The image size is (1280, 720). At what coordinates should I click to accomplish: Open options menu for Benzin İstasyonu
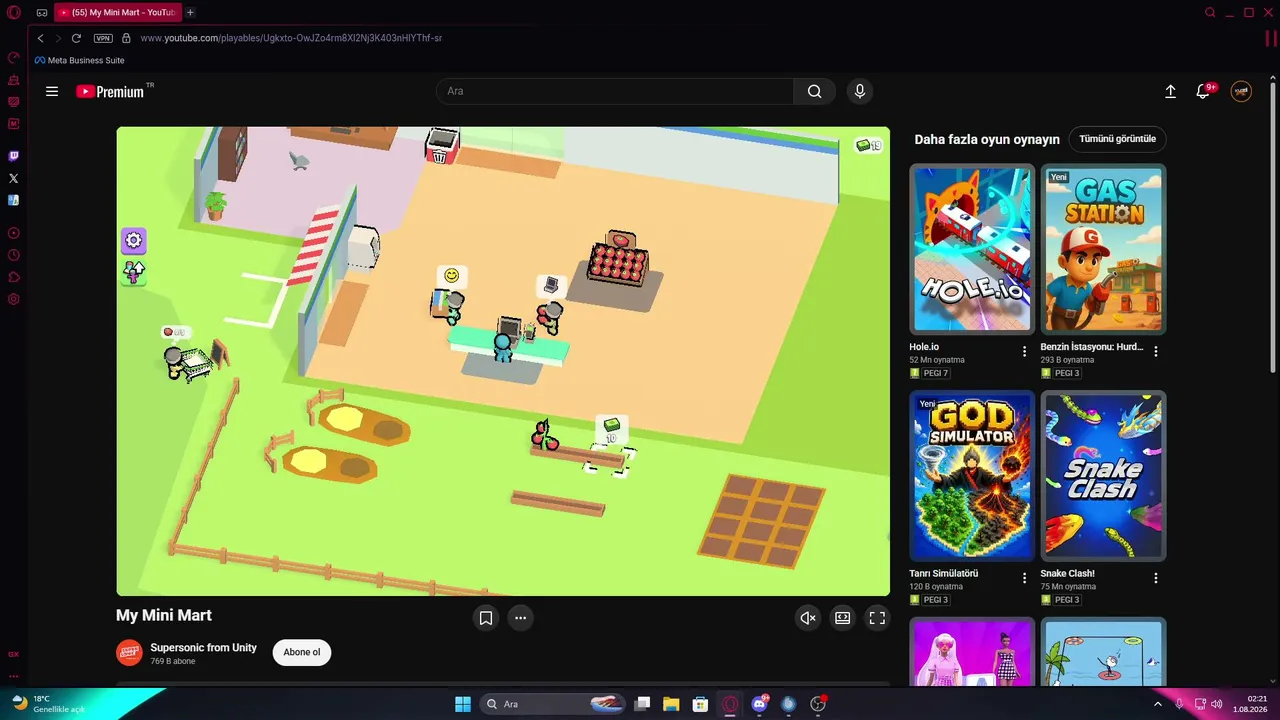pyautogui.click(x=1156, y=351)
